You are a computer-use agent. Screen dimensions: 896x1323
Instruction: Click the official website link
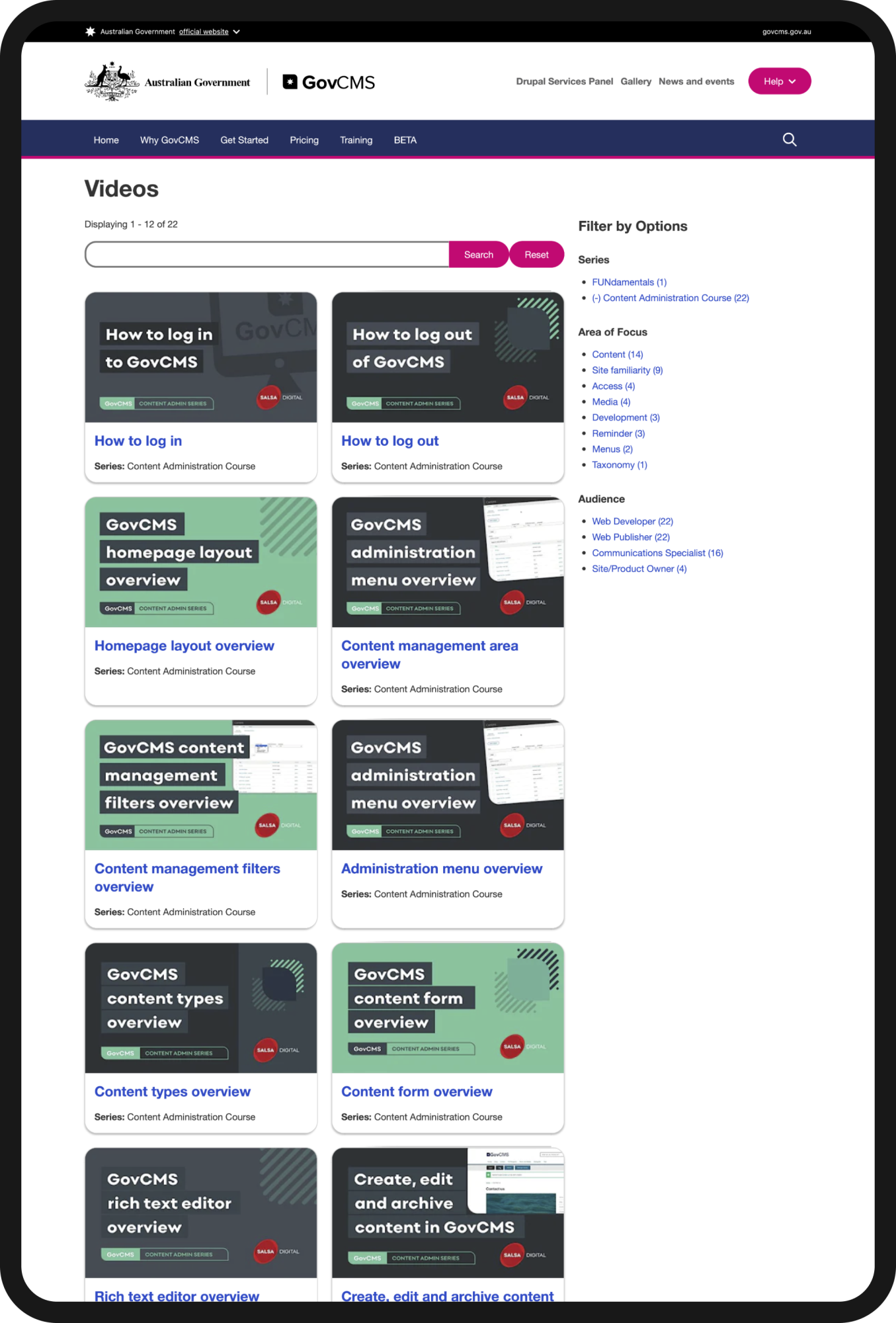204,32
